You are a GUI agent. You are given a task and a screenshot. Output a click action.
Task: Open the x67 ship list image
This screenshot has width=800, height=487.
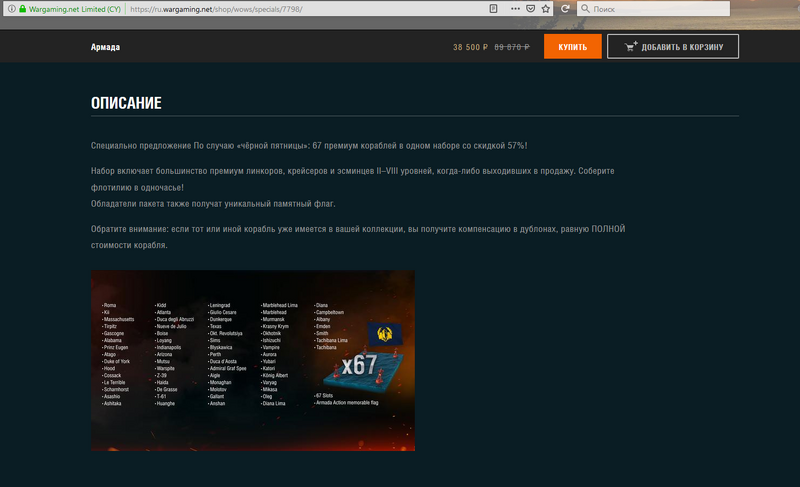(253, 361)
